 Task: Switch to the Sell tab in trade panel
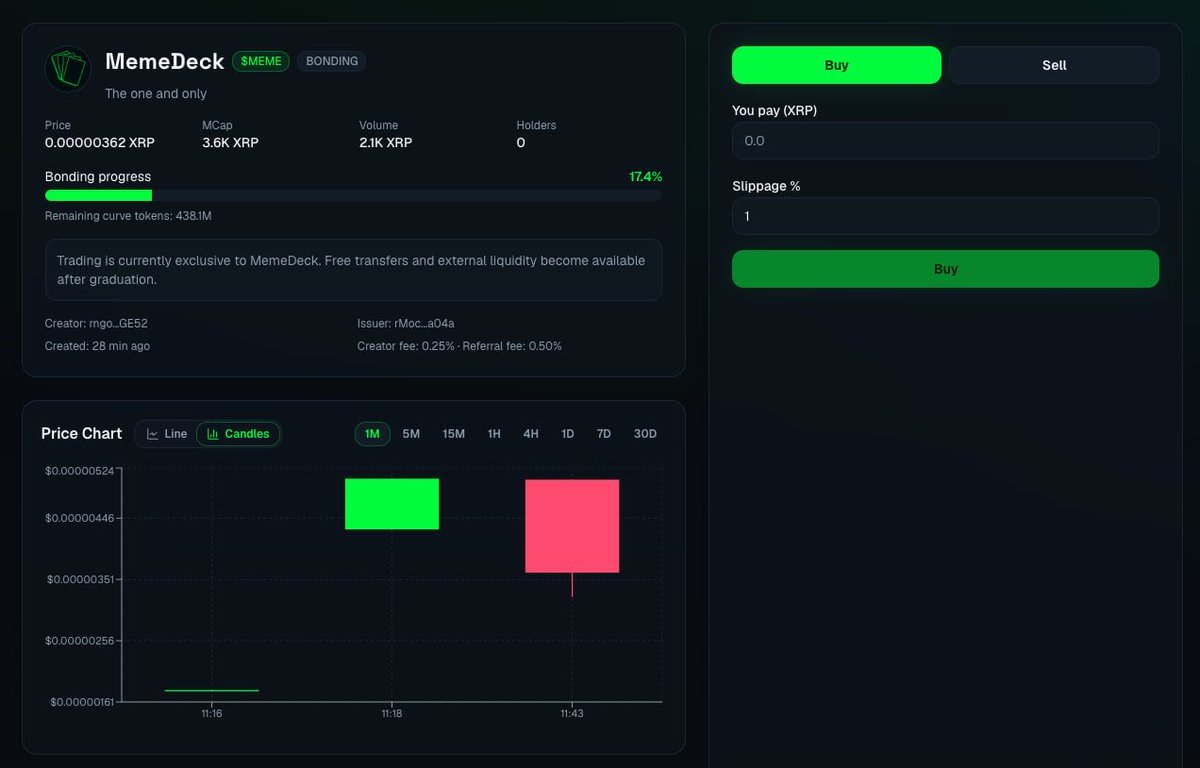coord(1054,65)
